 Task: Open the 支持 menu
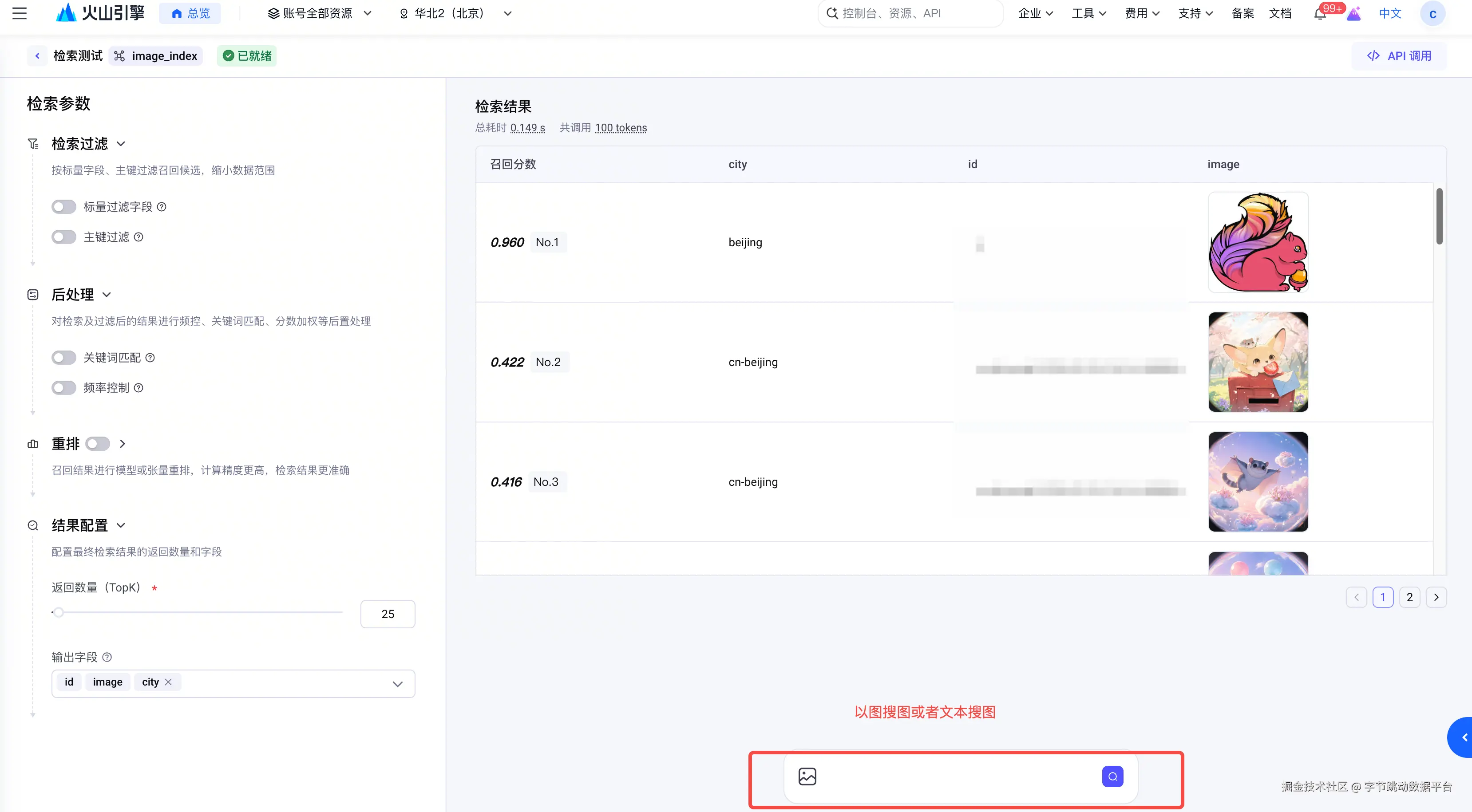point(1195,13)
